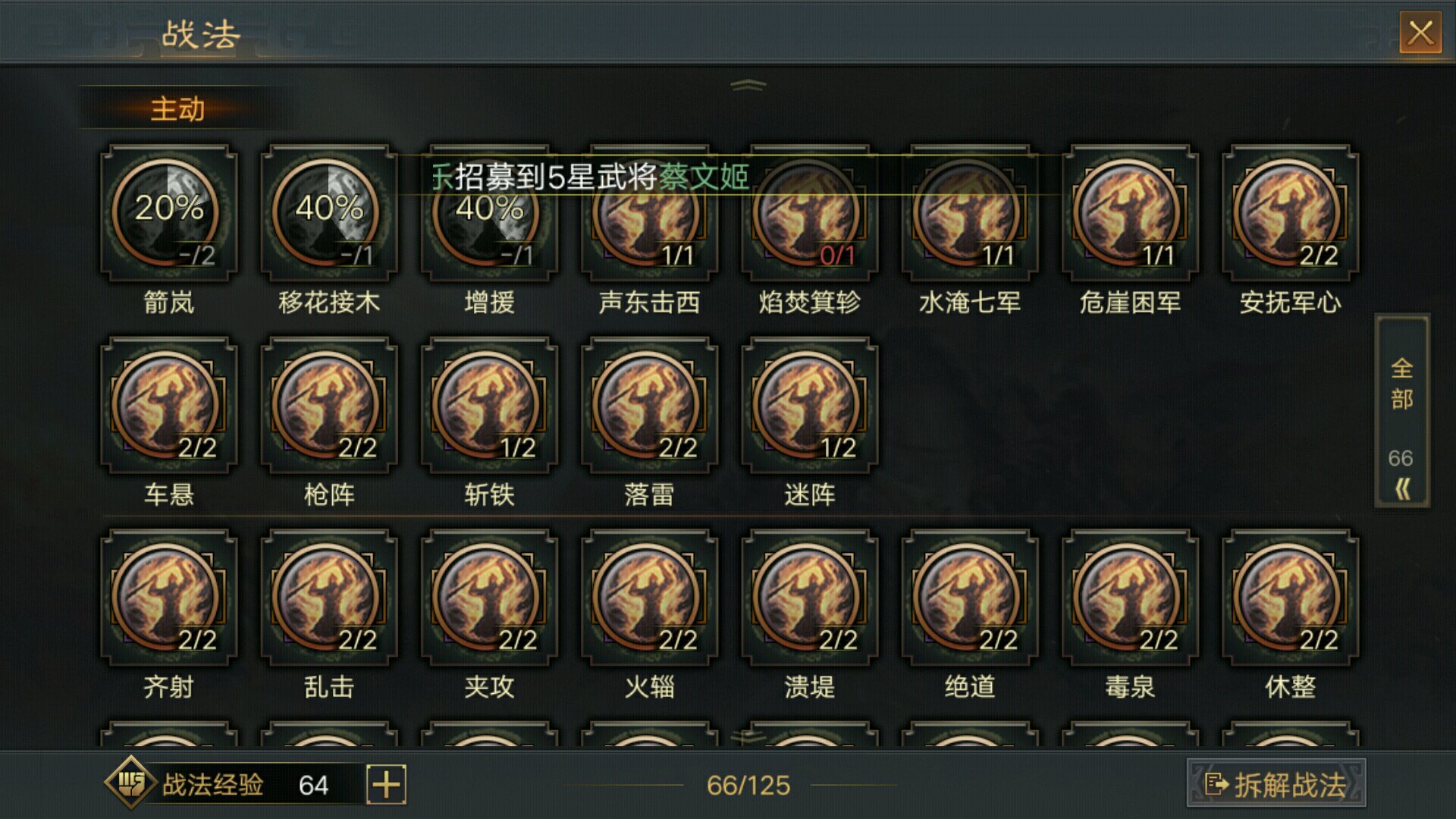
Task: Pick the 火辎 tactic icon
Action: click(x=649, y=598)
